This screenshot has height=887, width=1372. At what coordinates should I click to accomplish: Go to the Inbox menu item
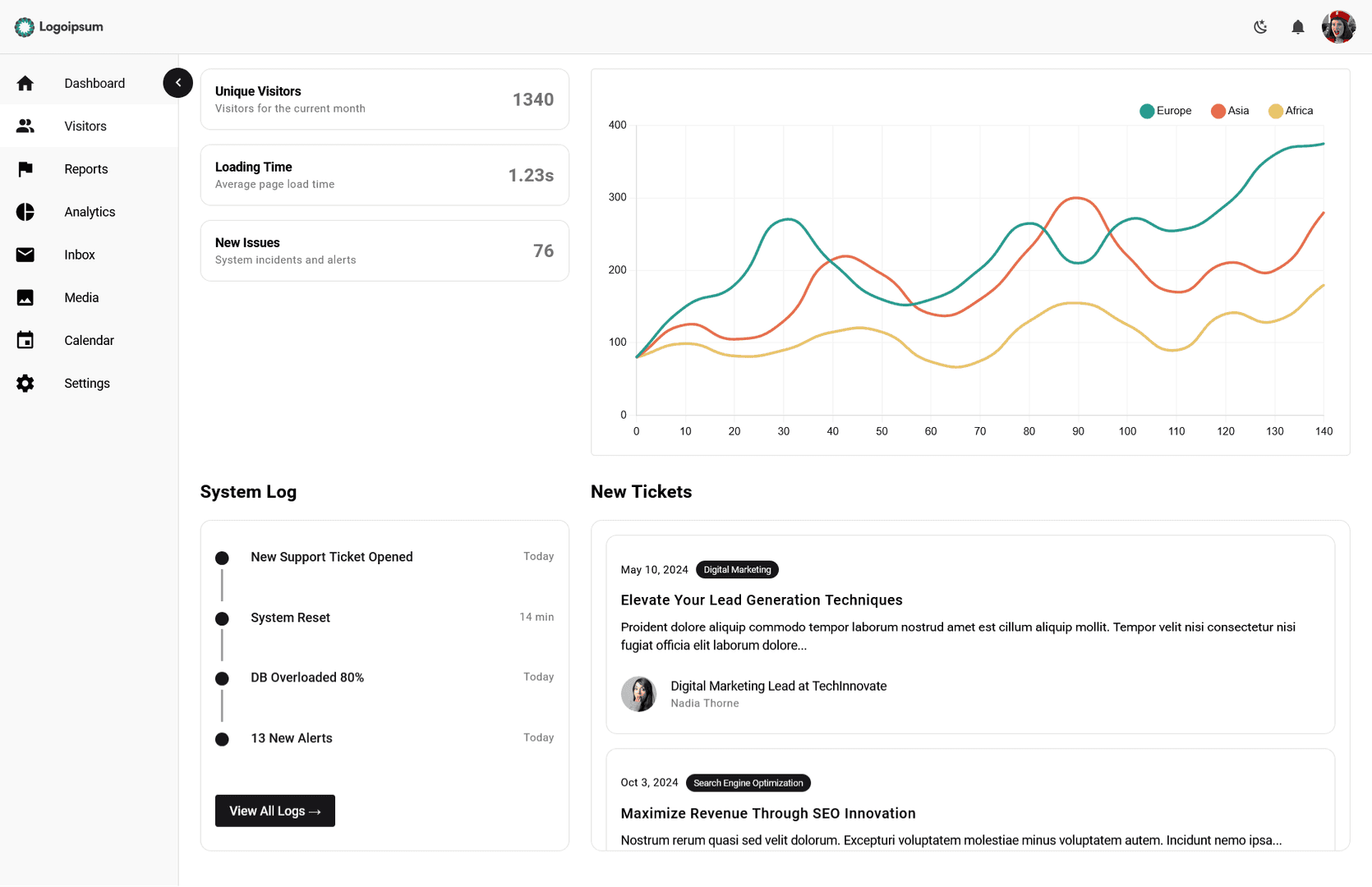[x=80, y=255]
